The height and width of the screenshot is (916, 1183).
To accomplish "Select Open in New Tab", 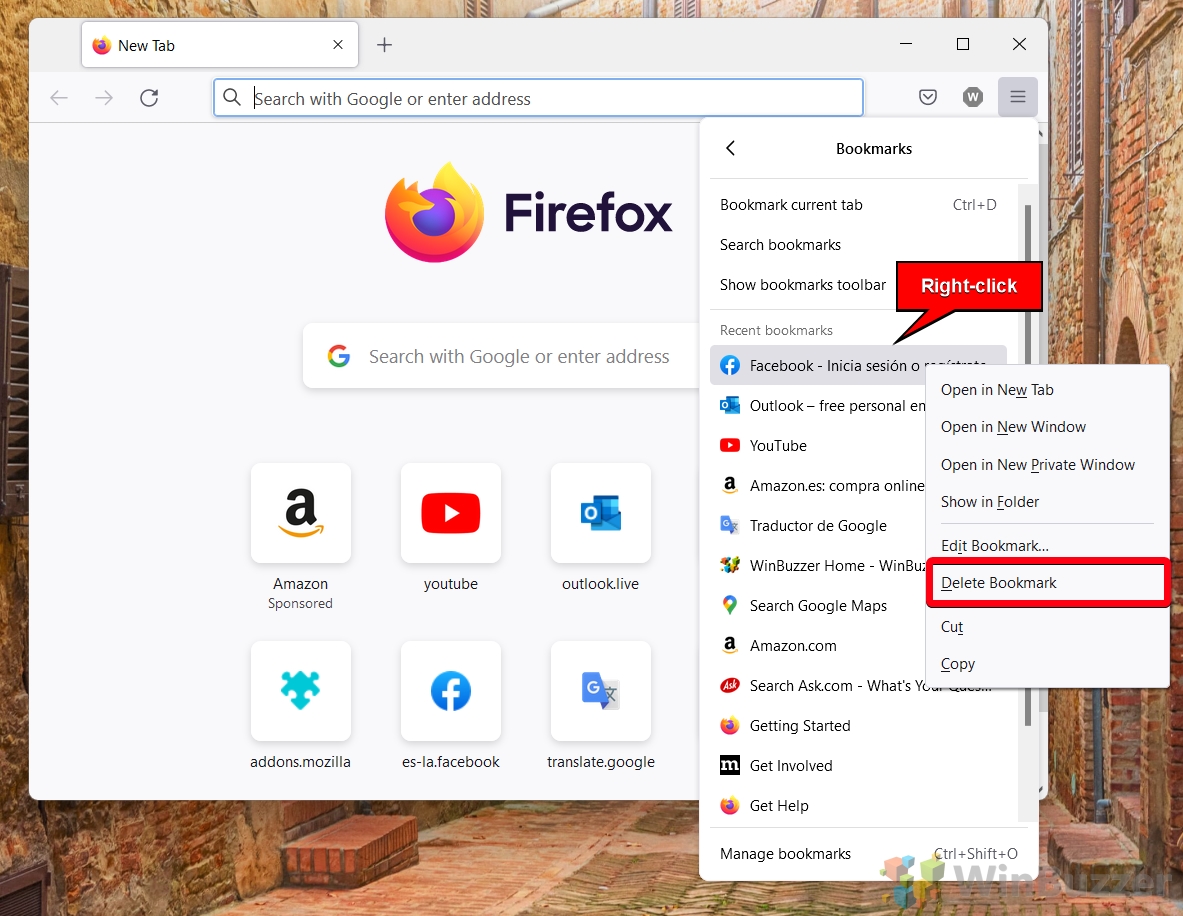I will [1047, 389].
